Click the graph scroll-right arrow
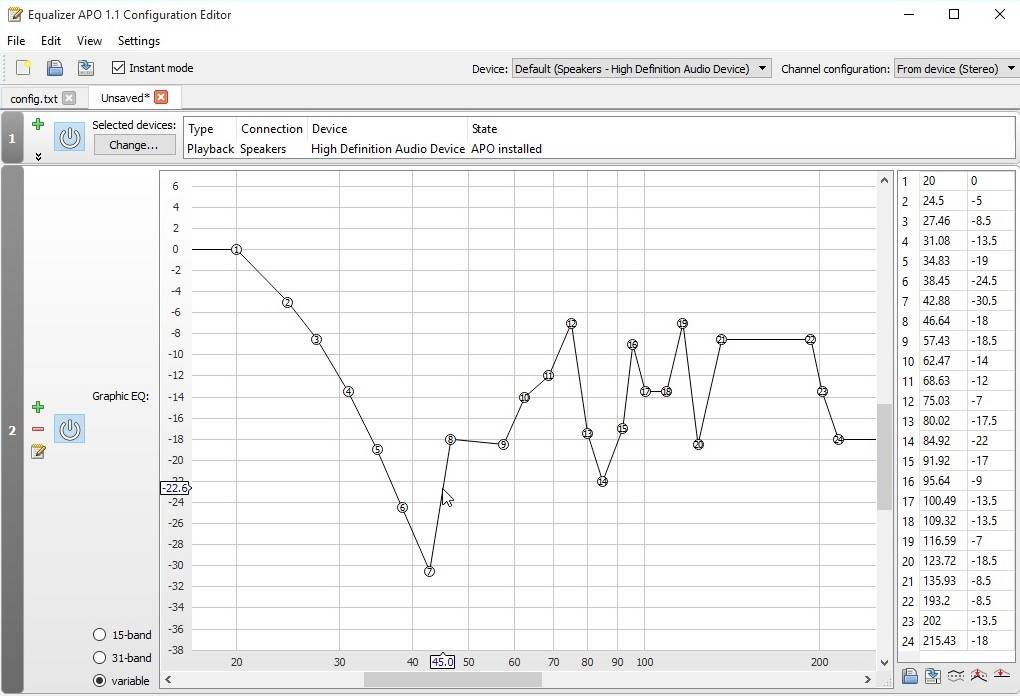Screen dimensions: 1020x696 [x=867, y=679]
